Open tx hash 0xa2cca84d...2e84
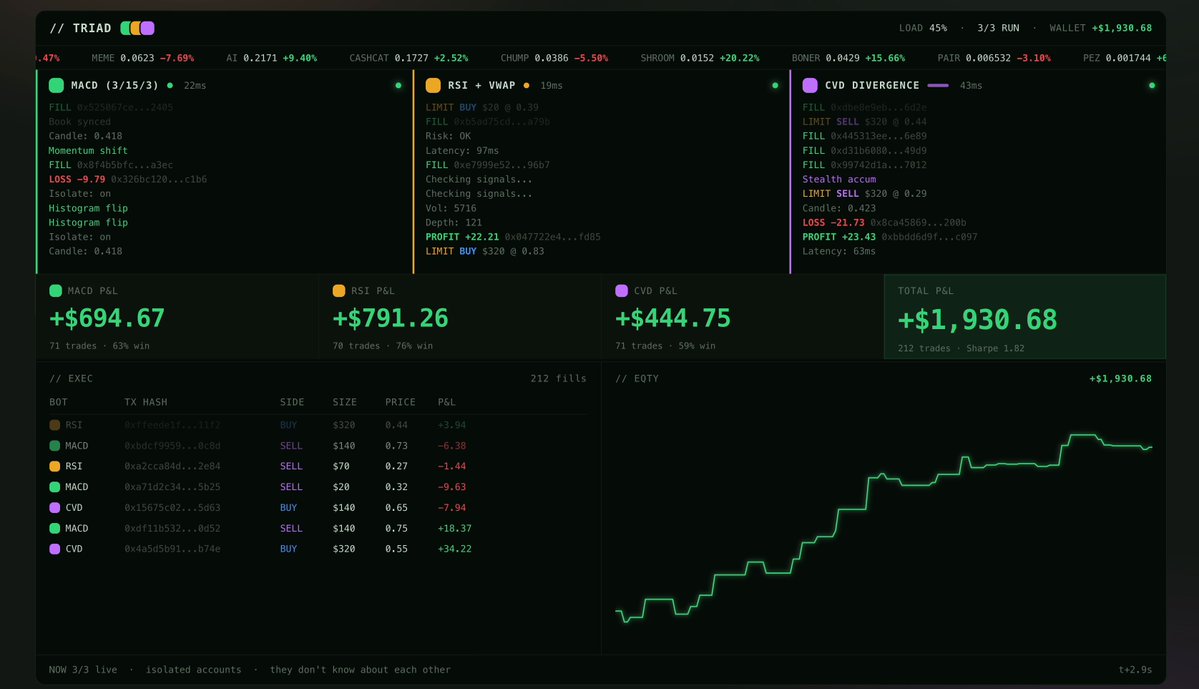 pyautogui.click(x=173, y=466)
